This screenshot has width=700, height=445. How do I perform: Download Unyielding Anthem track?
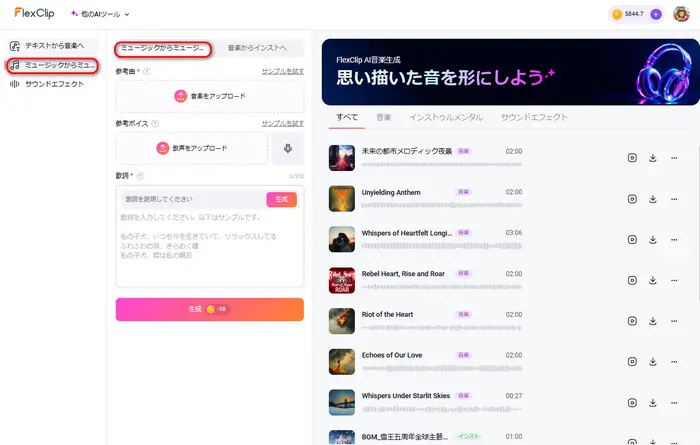click(x=653, y=199)
